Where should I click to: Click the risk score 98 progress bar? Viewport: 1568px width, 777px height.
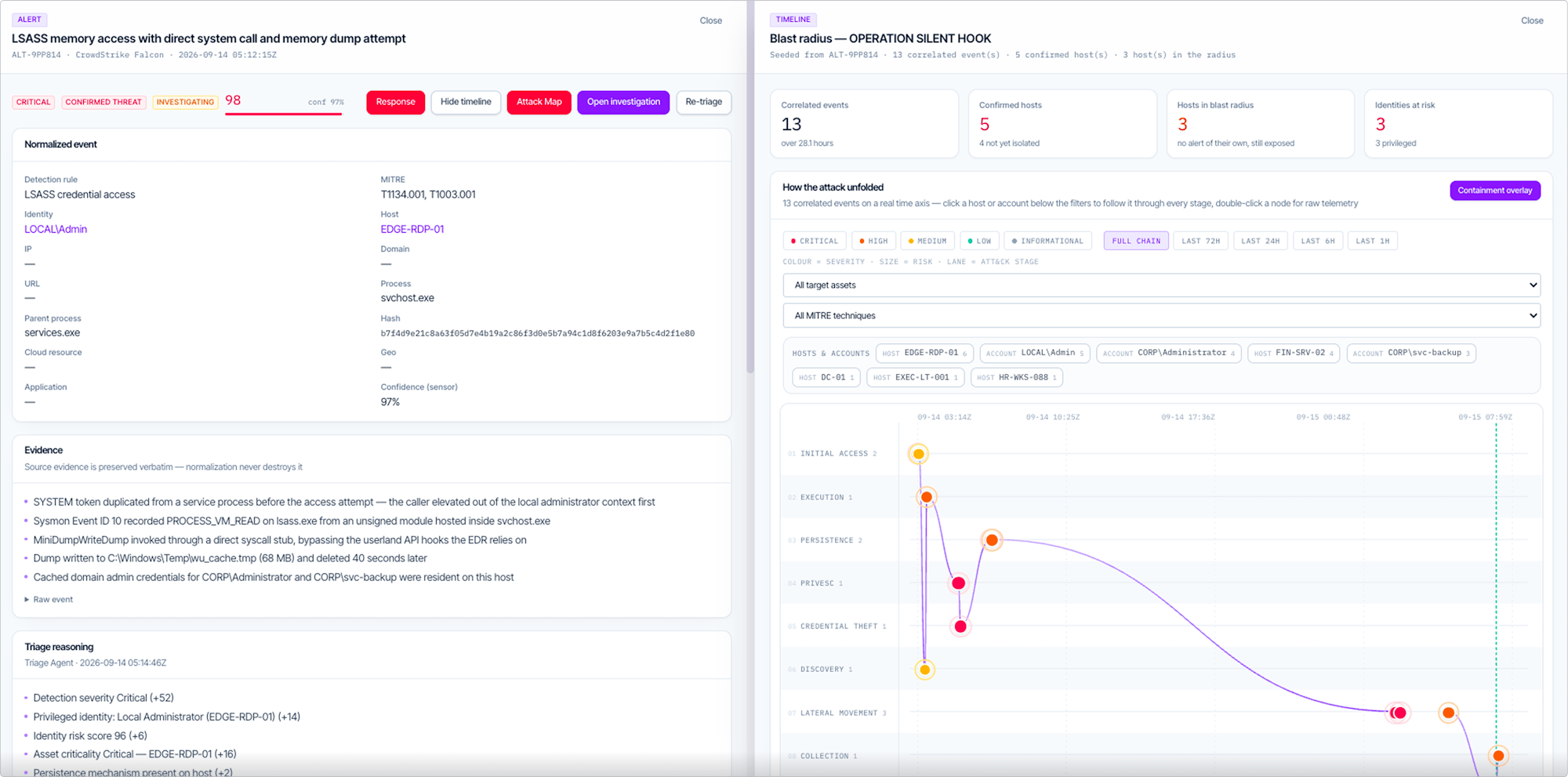284,114
